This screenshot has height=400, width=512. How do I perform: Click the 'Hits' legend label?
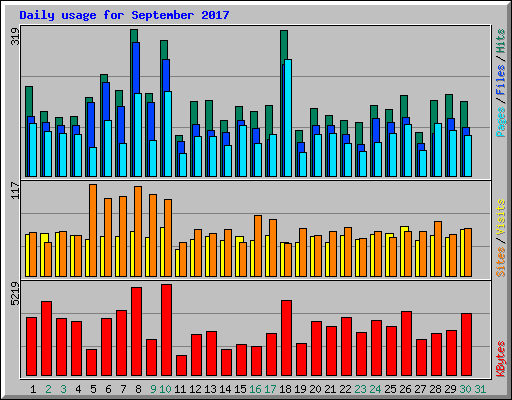(501, 41)
